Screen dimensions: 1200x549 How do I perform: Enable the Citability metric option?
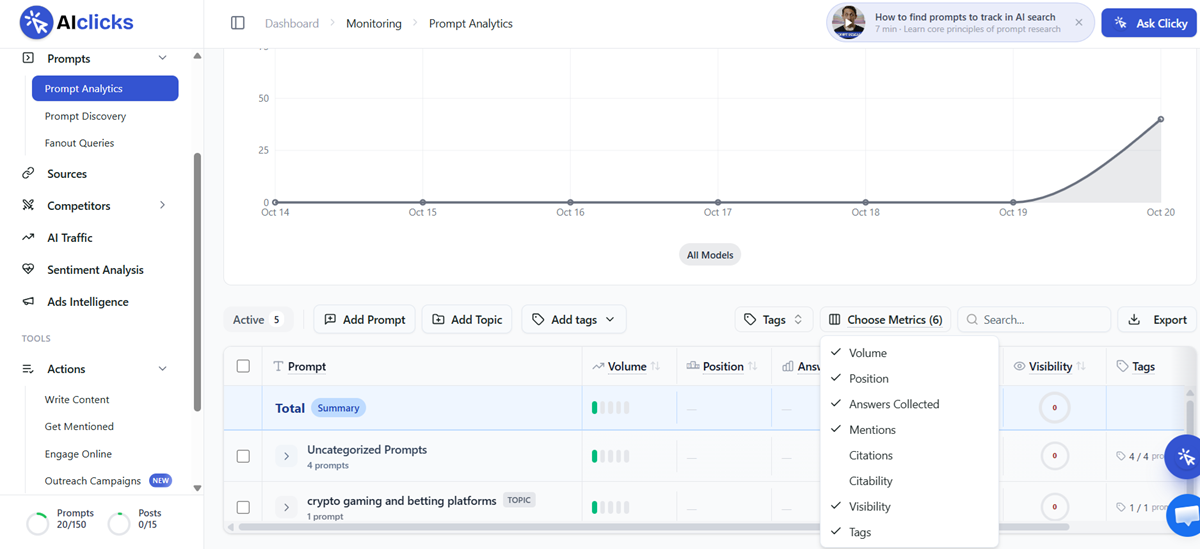pos(909,481)
